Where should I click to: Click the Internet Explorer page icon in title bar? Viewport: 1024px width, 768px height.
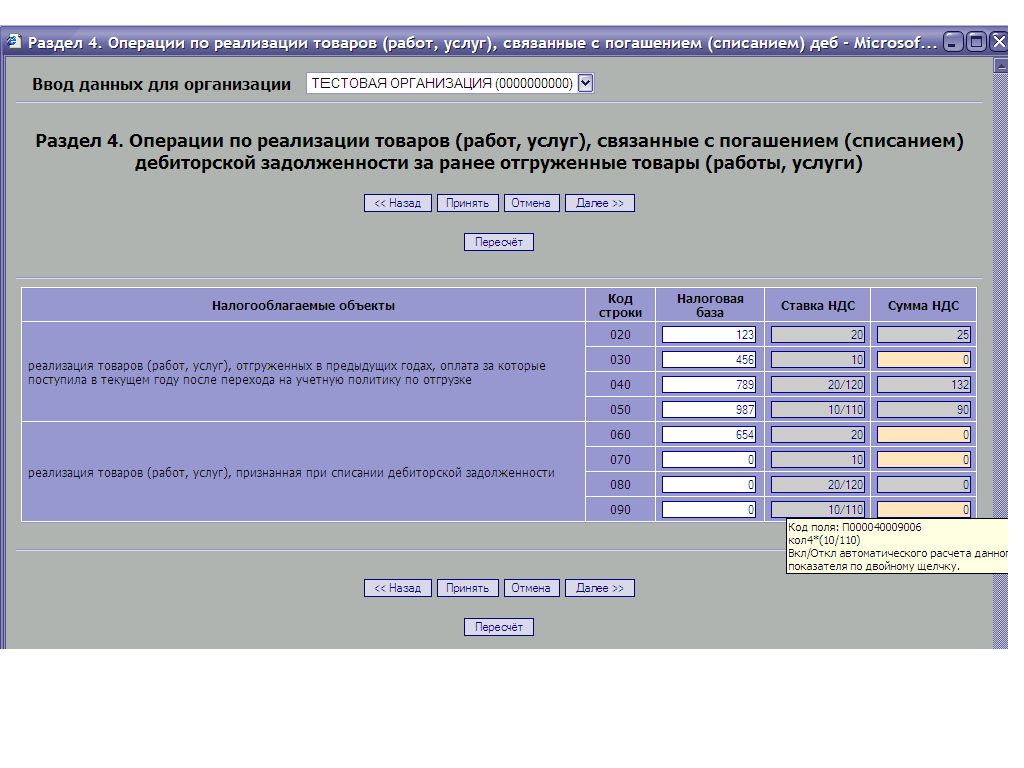(x=14, y=42)
